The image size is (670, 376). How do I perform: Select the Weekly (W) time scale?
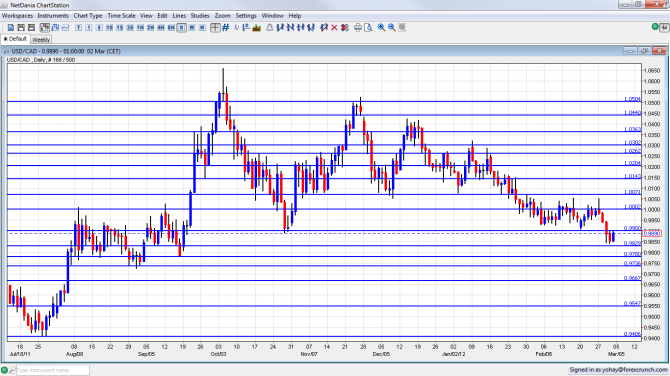(x=192, y=28)
